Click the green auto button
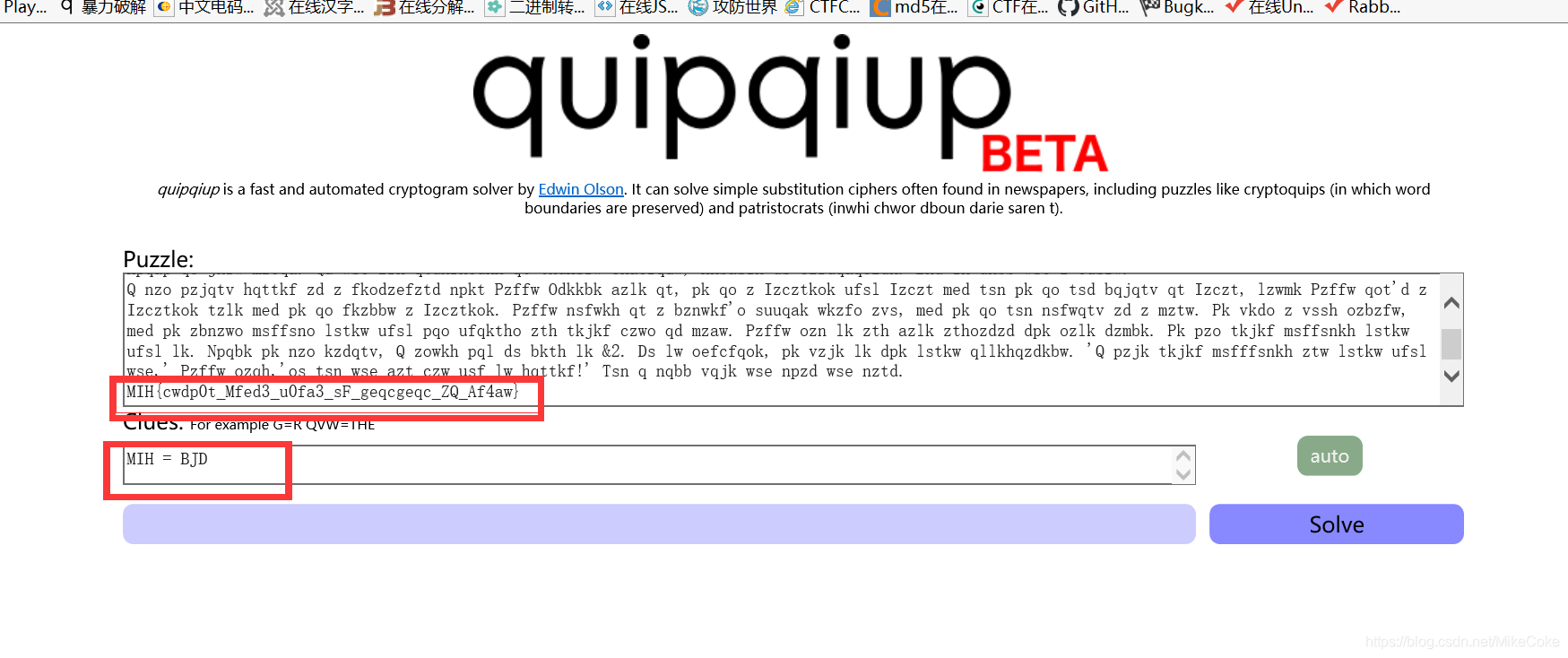The height and width of the screenshot is (658, 1568). pos(1330,455)
